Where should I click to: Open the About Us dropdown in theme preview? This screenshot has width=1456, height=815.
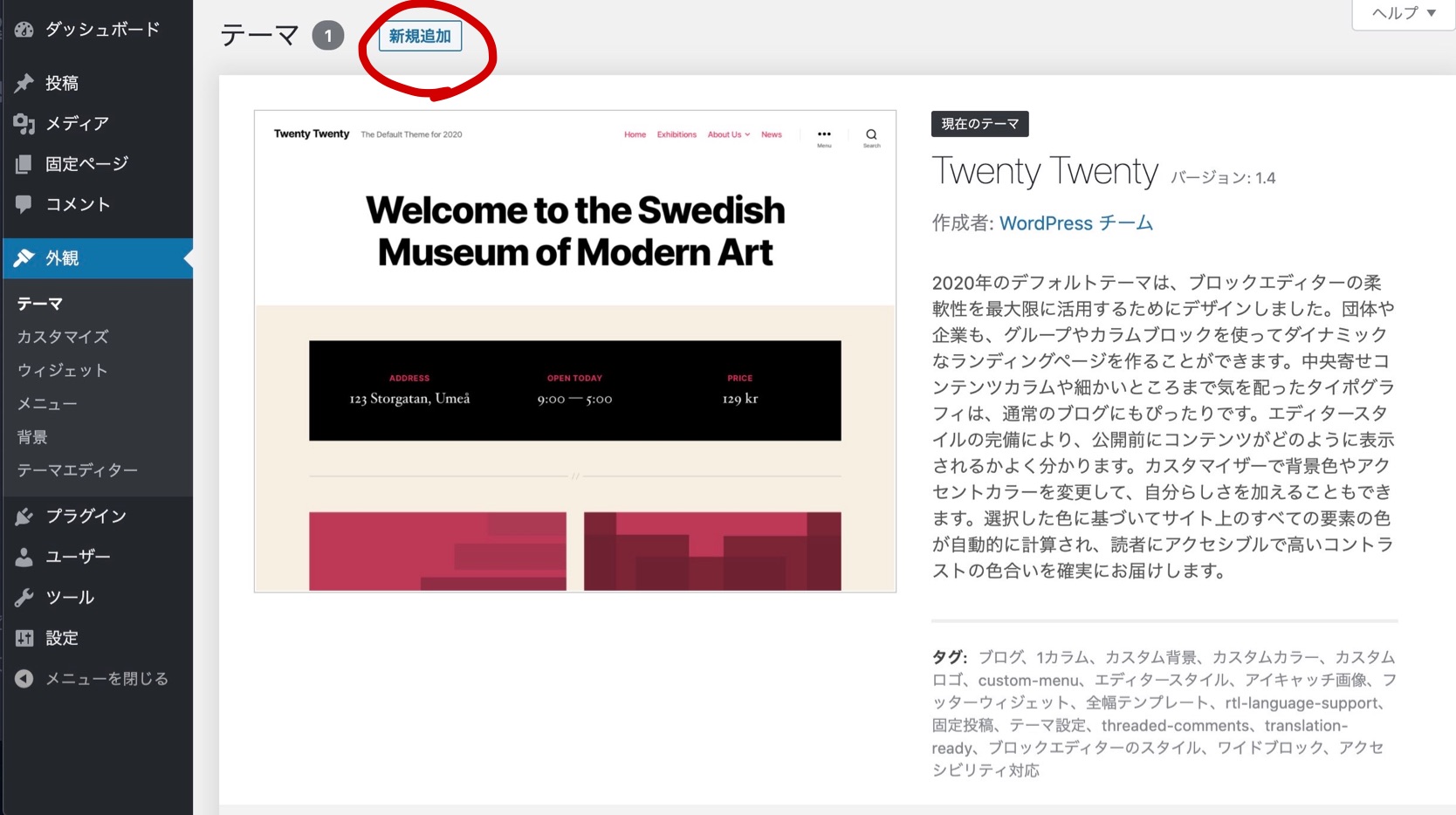coord(728,134)
